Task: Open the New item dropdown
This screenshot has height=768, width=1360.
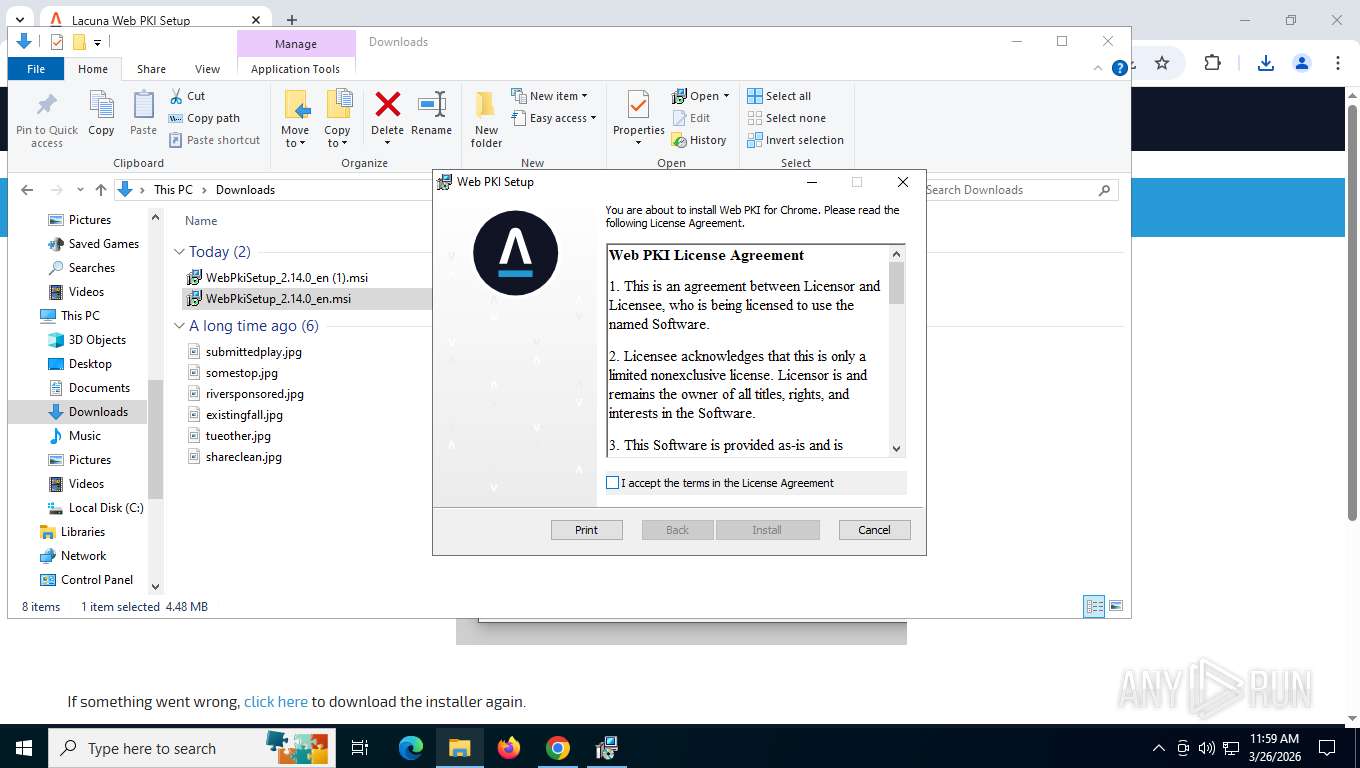Action: (549, 96)
